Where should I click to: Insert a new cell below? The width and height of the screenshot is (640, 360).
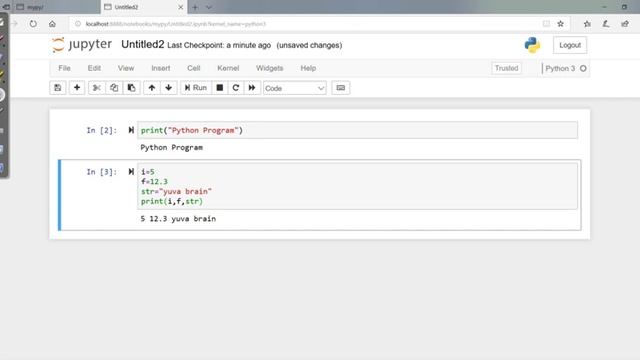[77, 88]
